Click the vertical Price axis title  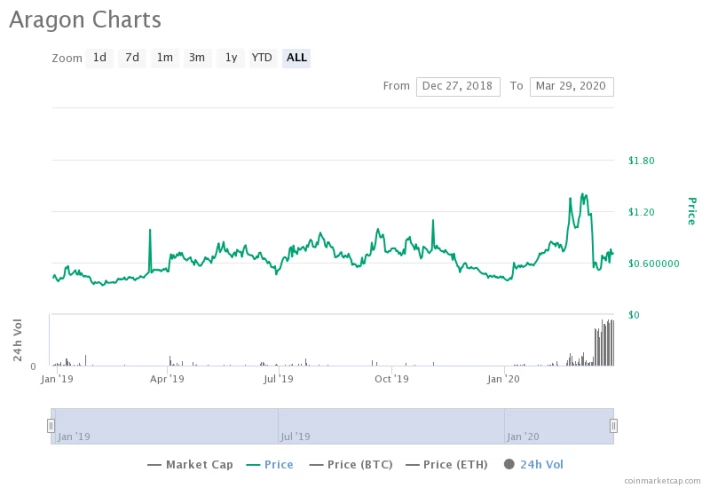691,211
